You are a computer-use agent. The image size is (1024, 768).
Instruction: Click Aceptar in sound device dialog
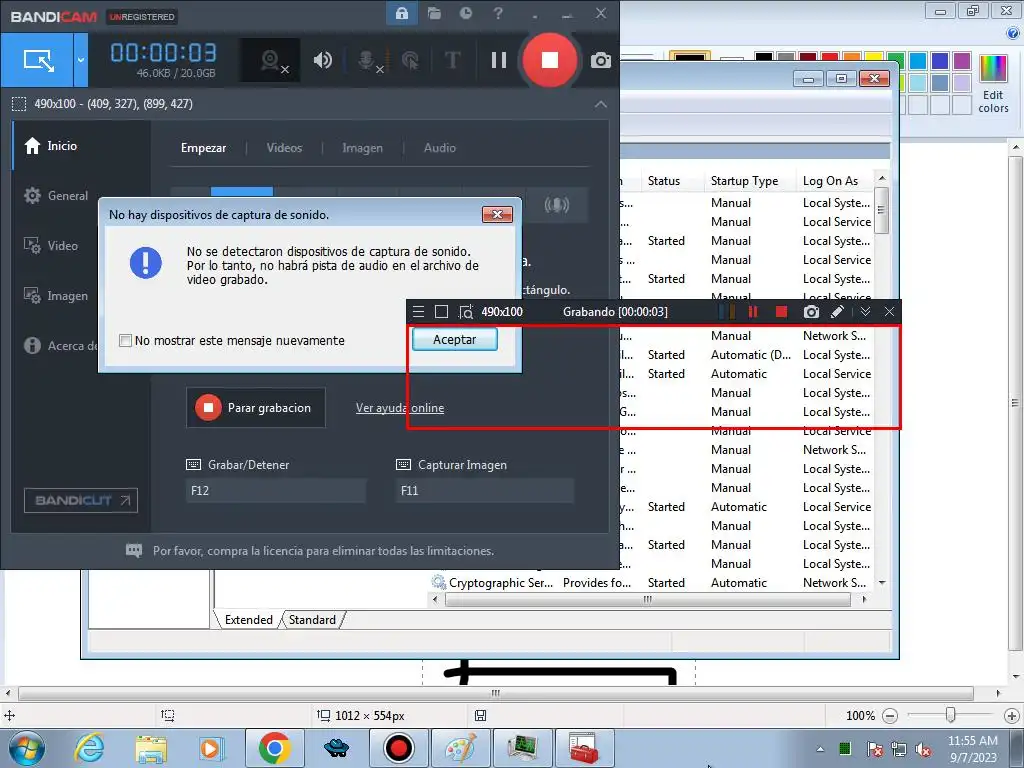click(x=455, y=340)
